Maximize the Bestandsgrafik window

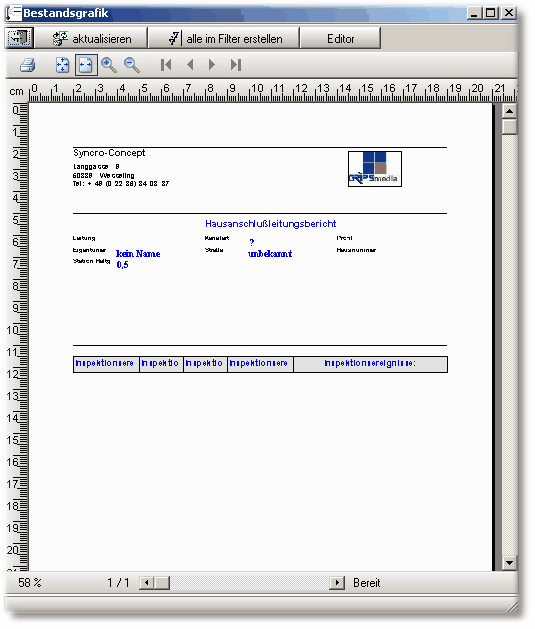(x=490, y=13)
